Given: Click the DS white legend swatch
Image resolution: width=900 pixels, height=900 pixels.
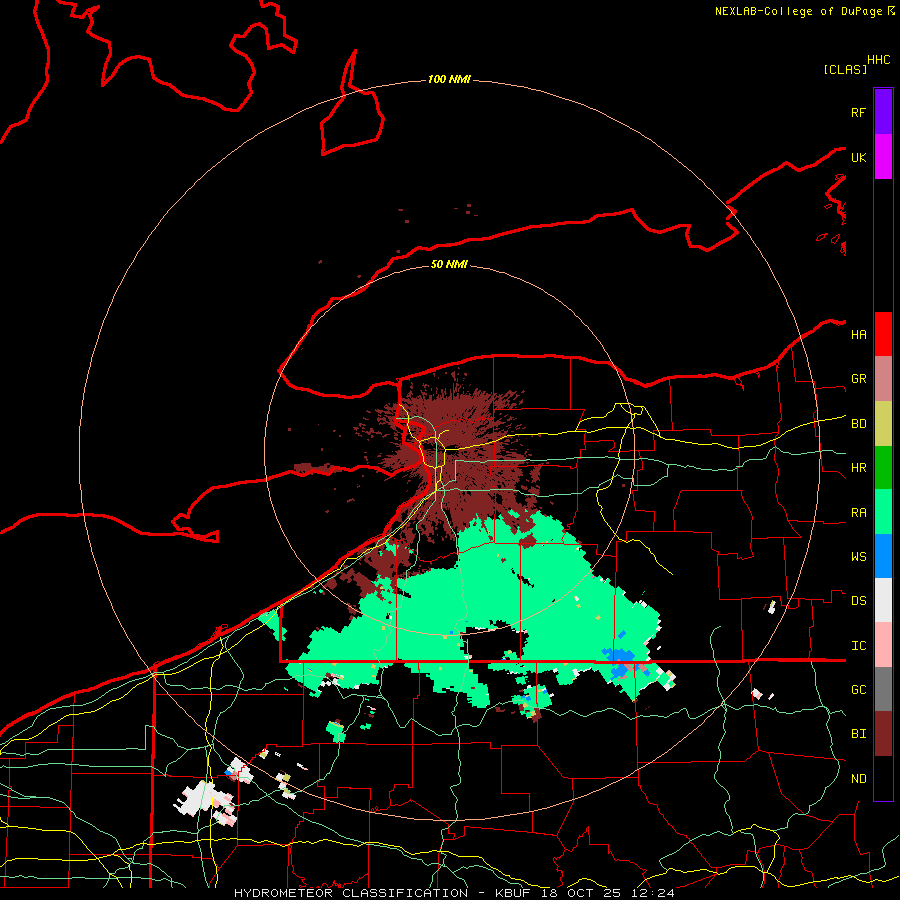Looking at the screenshot, I should pyautogui.click(x=883, y=600).
